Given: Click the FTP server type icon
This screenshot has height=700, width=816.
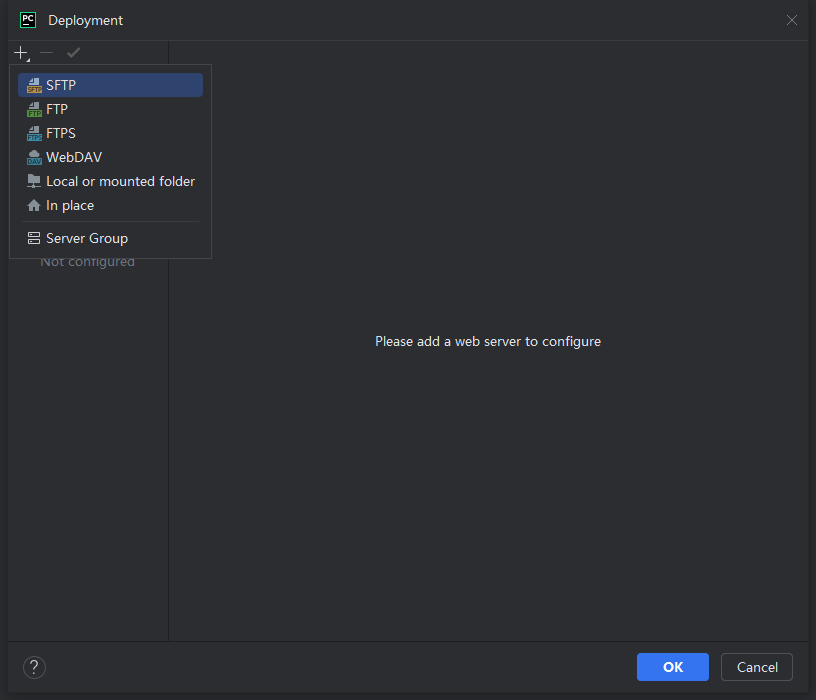Looking at the screenshot, I should (x=34, y=109).
